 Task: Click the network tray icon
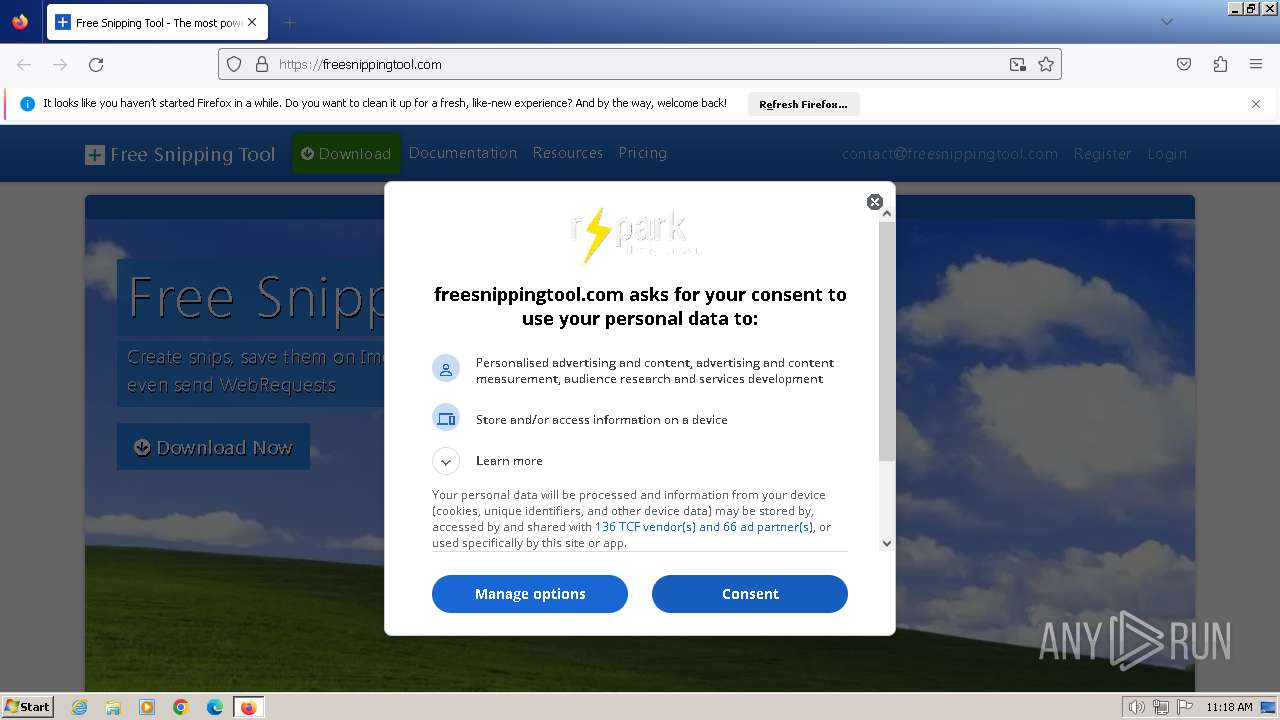tap(1161, 707)
